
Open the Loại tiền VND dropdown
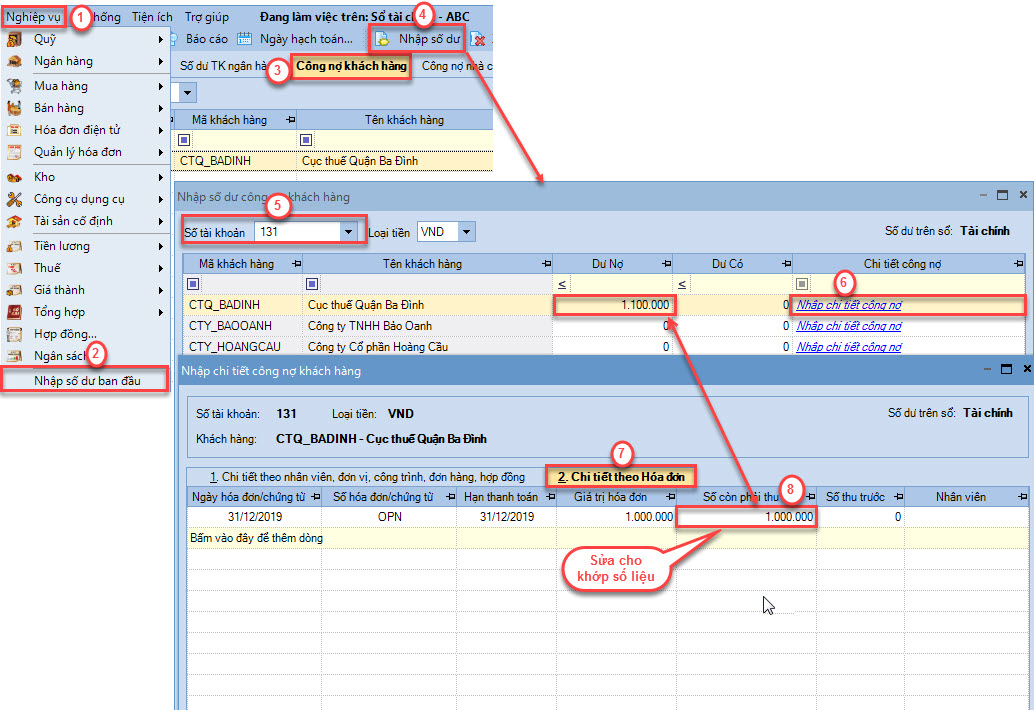click(x=466, y=232)
